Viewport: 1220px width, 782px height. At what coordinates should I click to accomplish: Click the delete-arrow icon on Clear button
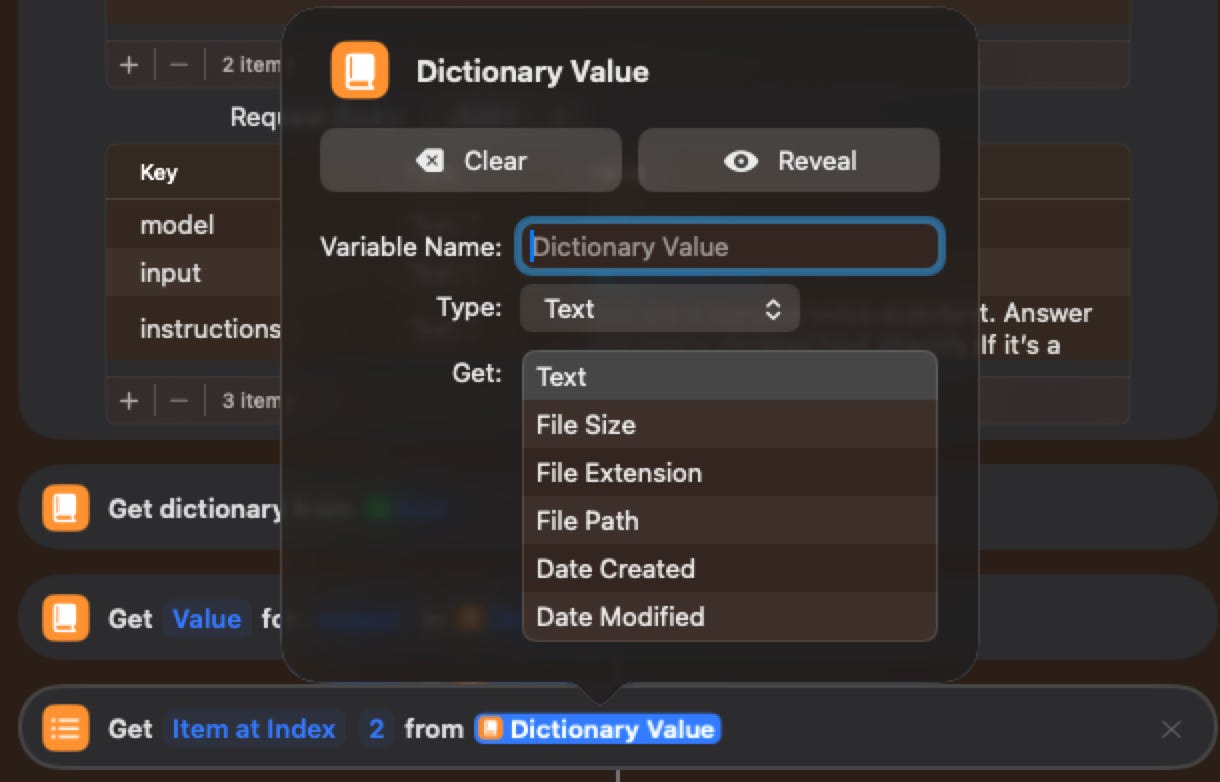pos(430,160)
